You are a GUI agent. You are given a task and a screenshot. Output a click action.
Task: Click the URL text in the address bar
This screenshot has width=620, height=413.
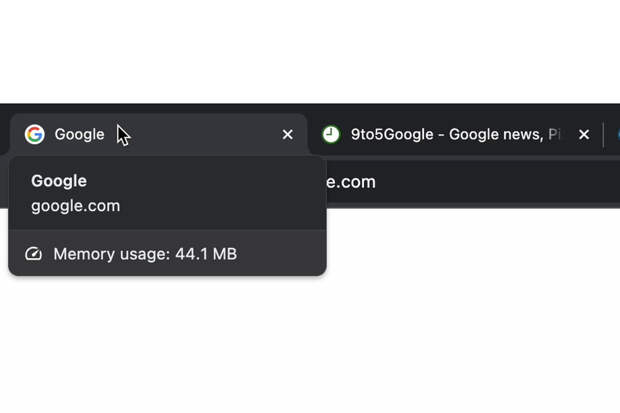pyautogui.click(x=351, y=182)
